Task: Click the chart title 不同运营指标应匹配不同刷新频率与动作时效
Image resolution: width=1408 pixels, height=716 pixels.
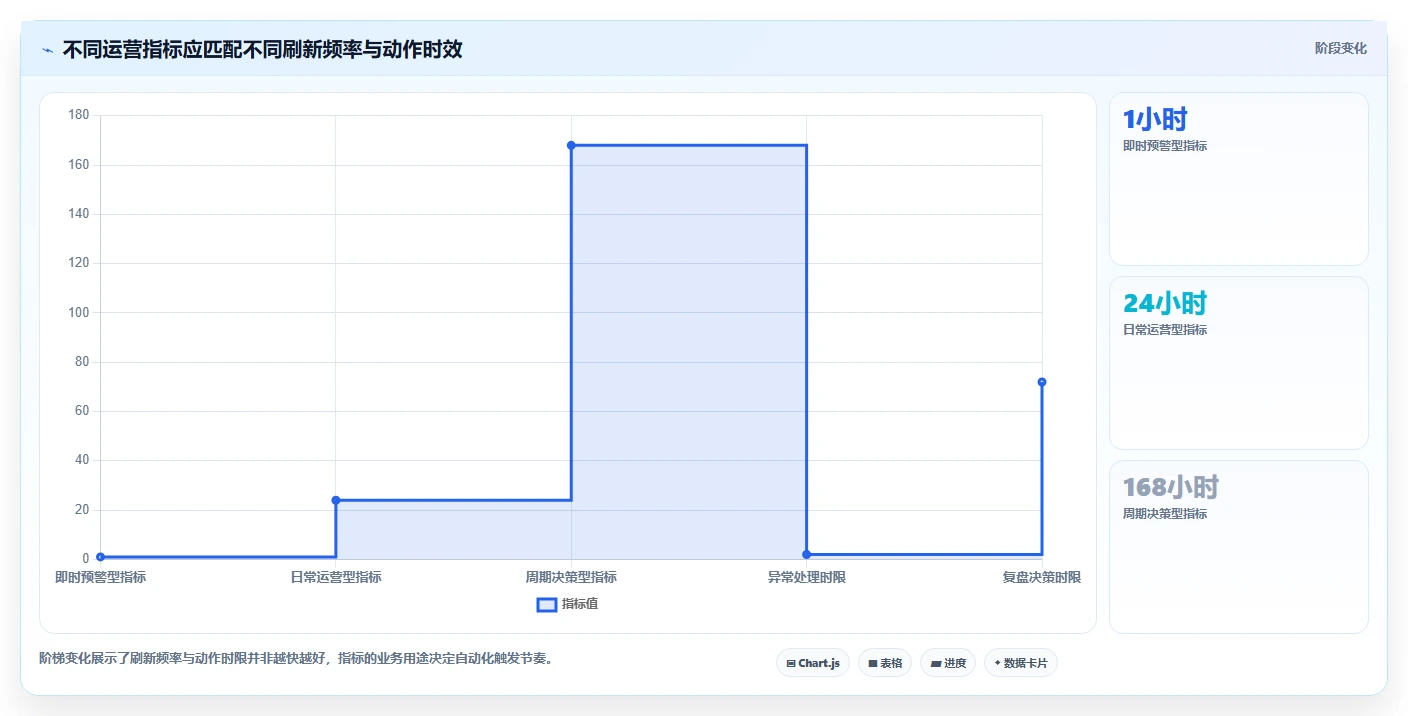Action: click(263, 49)
